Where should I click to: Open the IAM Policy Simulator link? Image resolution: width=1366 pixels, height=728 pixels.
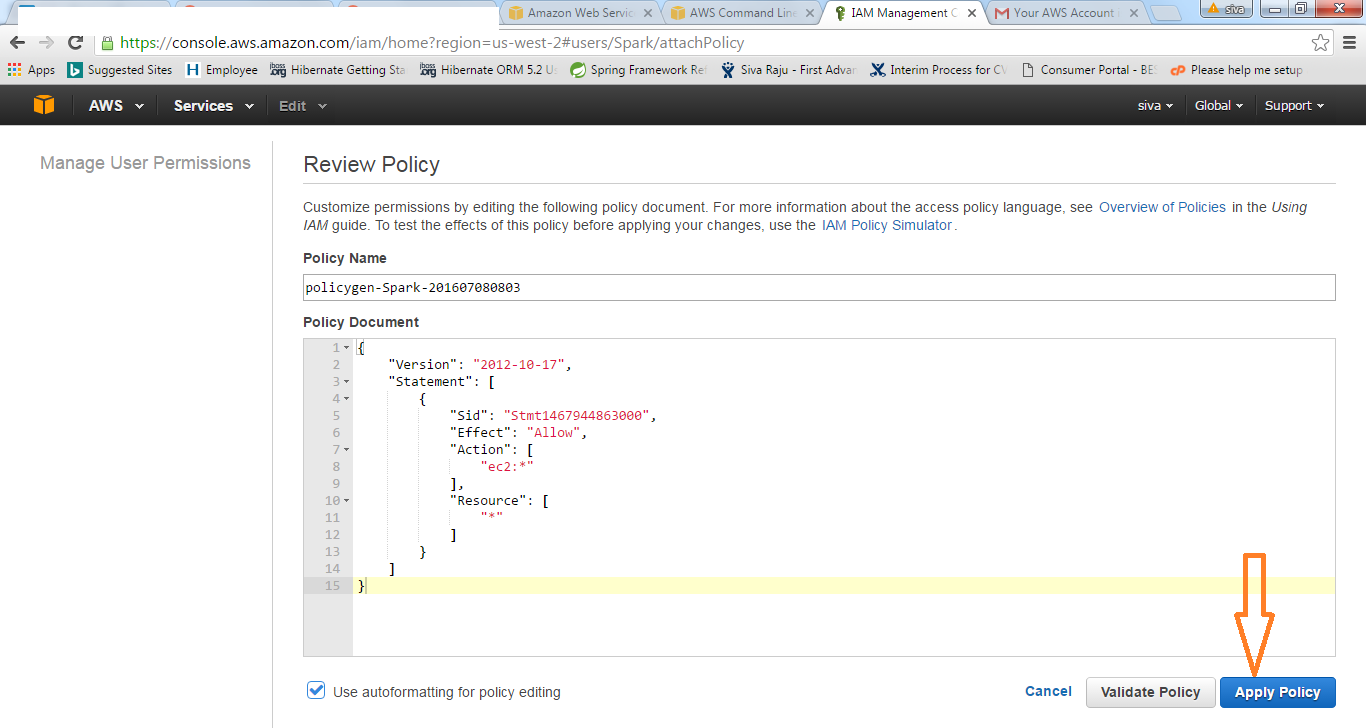pyautogui.click(x=887, y=225)
